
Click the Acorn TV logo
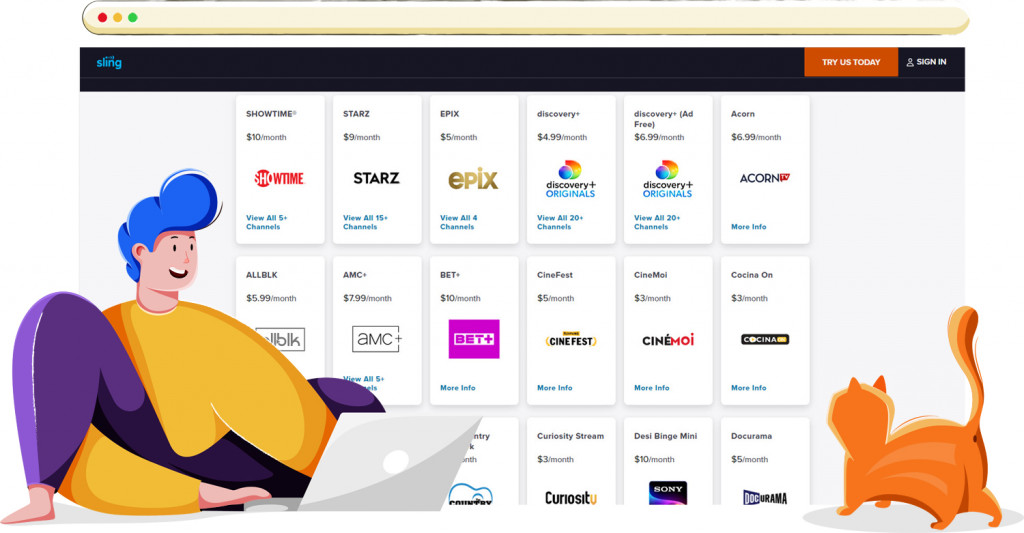point(765,178)
